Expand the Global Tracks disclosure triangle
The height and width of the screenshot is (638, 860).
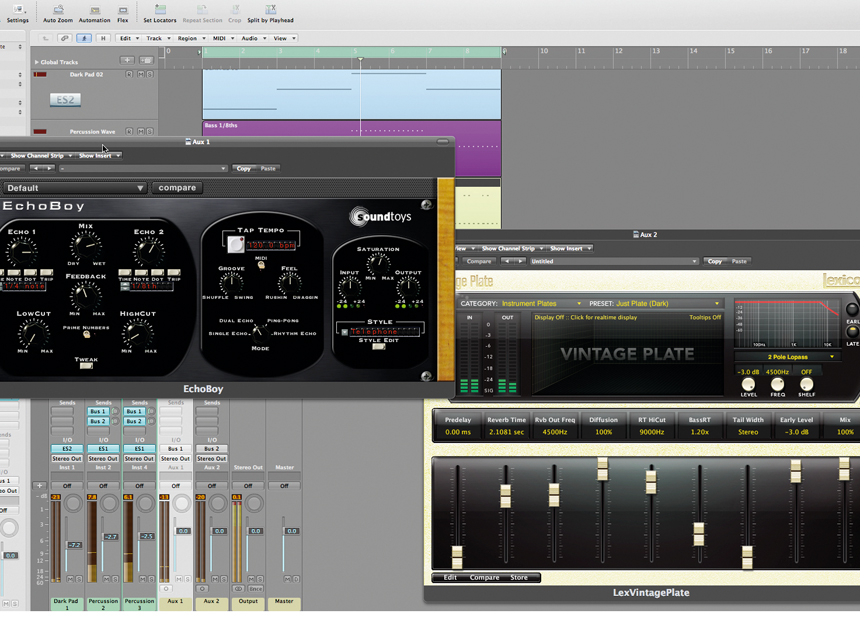coord(37,62)
